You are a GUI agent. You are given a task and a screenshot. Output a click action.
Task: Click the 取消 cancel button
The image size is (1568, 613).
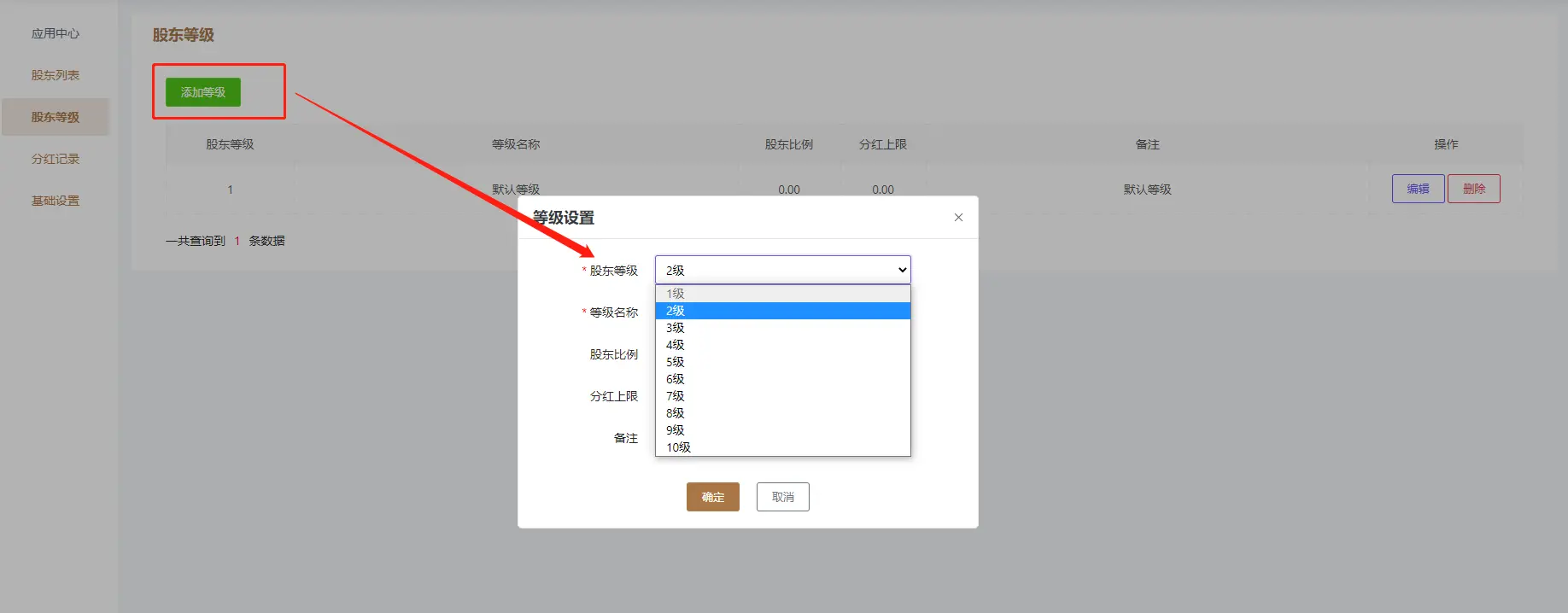782,497
